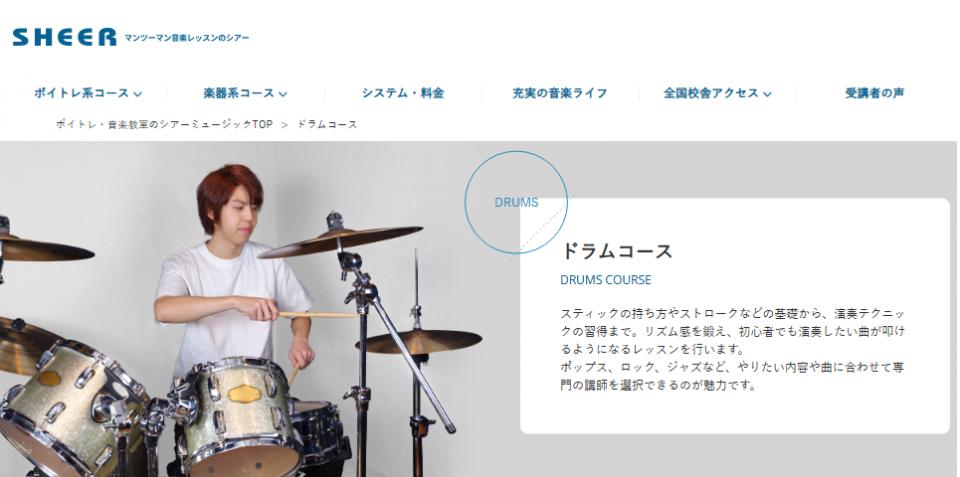Click the マンツーマン音楽レッスンのシアー tagline
The image size is (960, 477).
click(187, 38)
